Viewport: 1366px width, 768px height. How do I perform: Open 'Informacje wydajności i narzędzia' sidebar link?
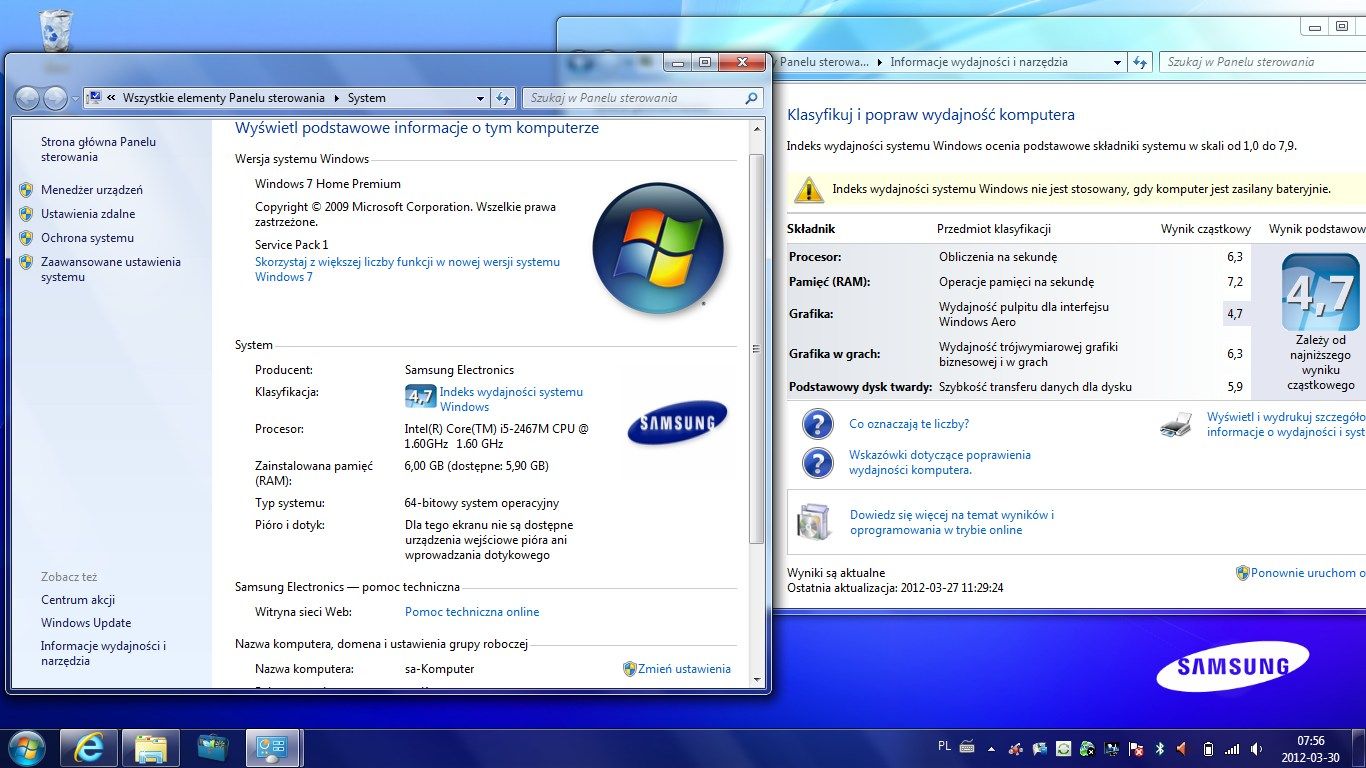click(x=103, y=653)
